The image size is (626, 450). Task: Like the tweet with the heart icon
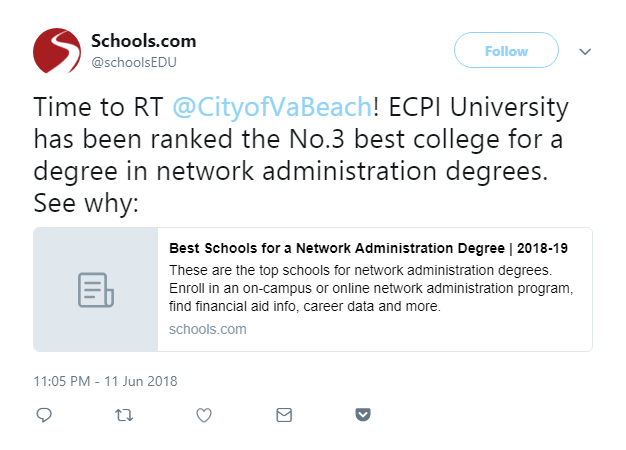pos(204,415)
